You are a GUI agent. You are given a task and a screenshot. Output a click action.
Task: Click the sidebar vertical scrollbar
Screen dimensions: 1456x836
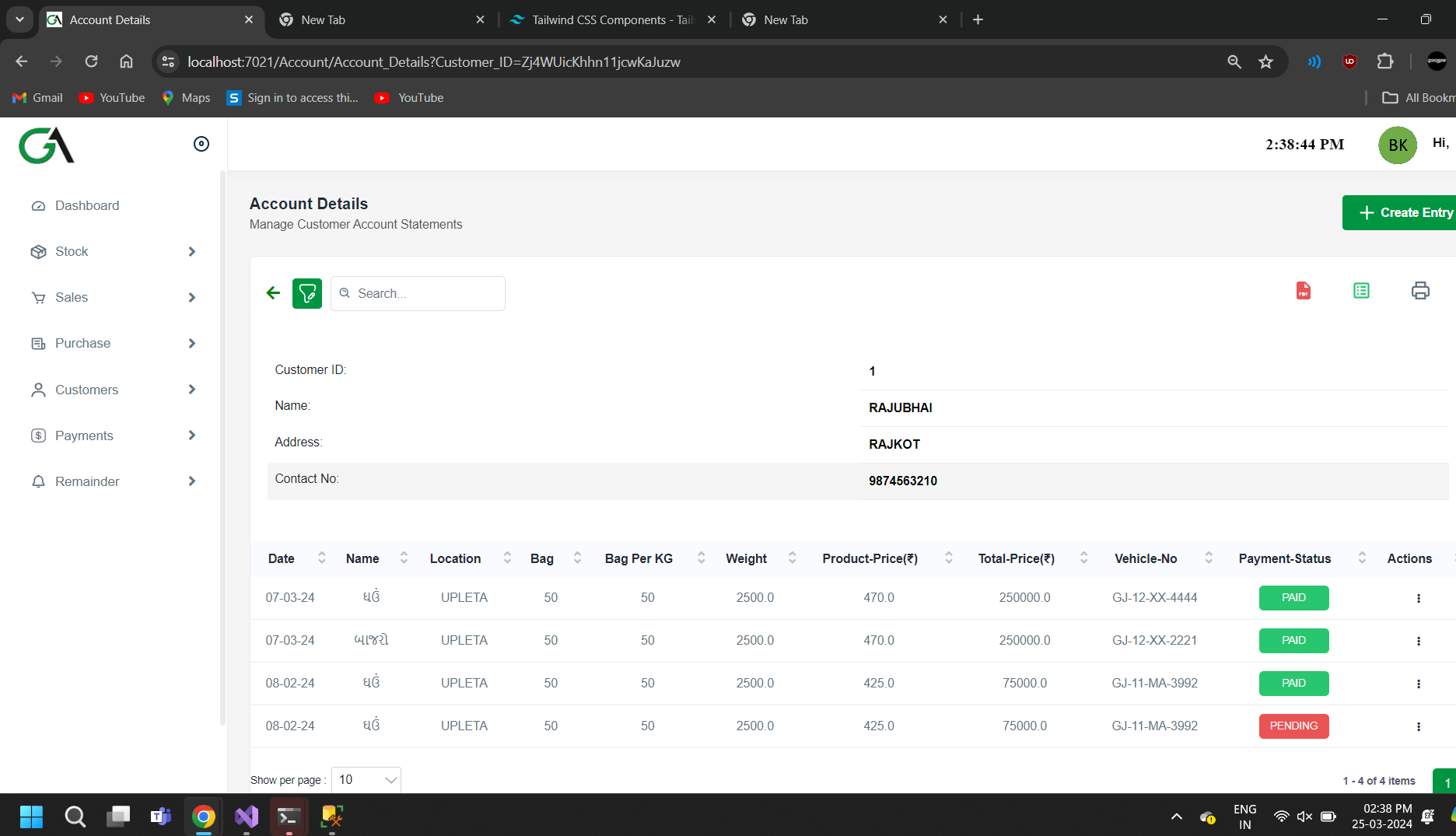tap(223, 447)
